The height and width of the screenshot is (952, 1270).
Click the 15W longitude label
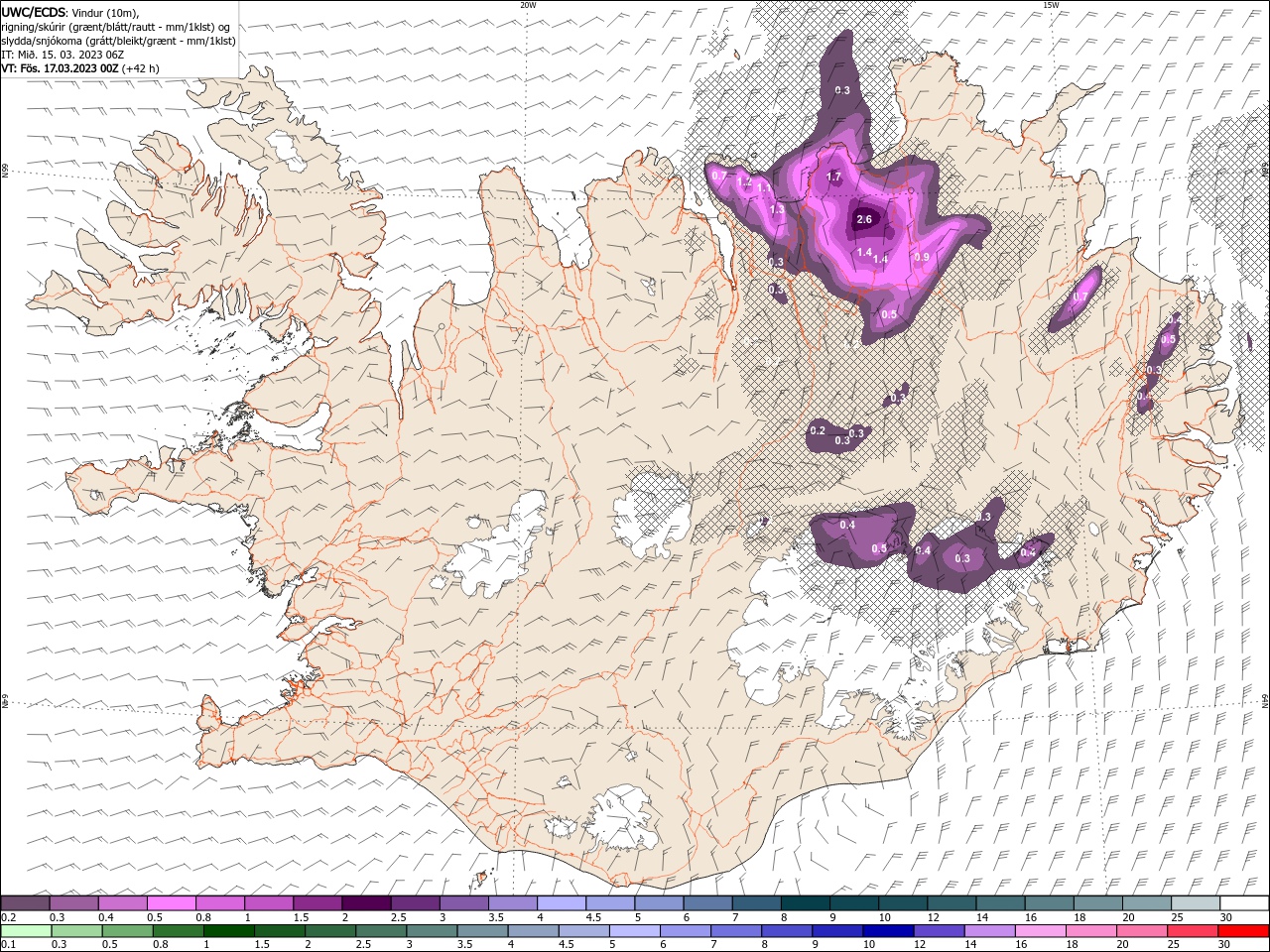(x=1051, y=5)
